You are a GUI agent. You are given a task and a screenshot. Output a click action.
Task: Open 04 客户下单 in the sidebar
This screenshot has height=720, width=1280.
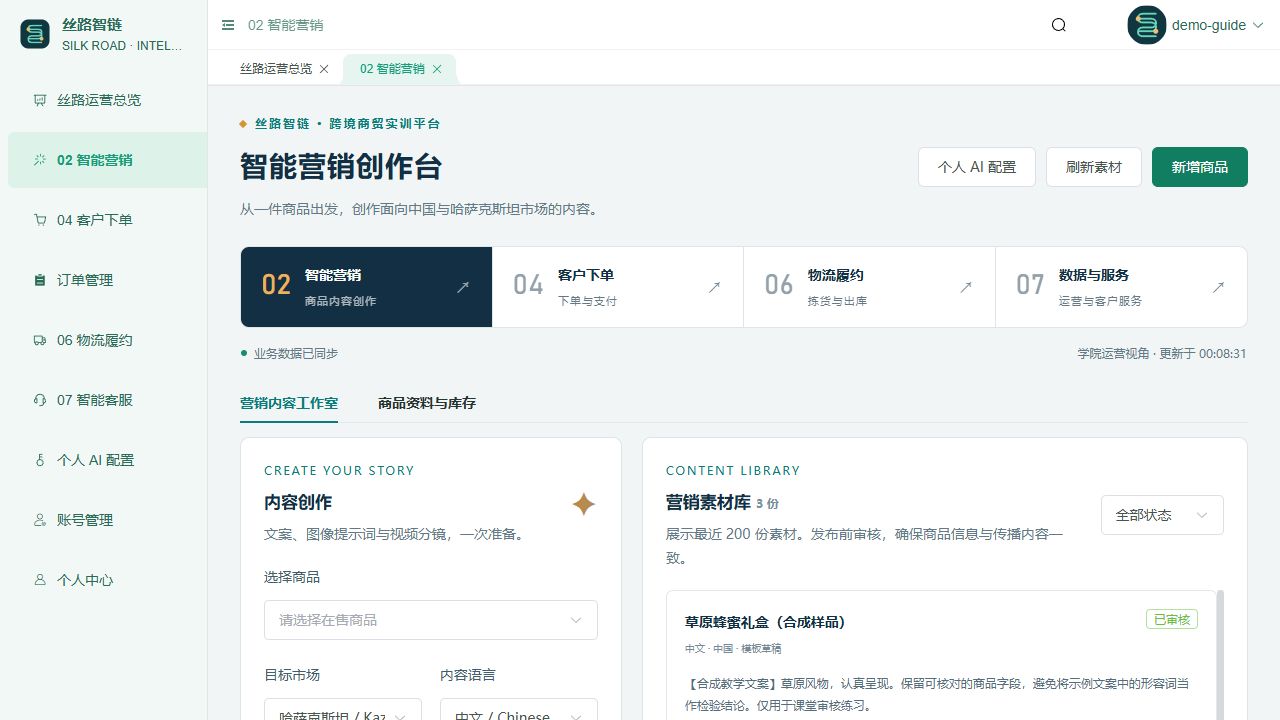[x=107, y=220]
